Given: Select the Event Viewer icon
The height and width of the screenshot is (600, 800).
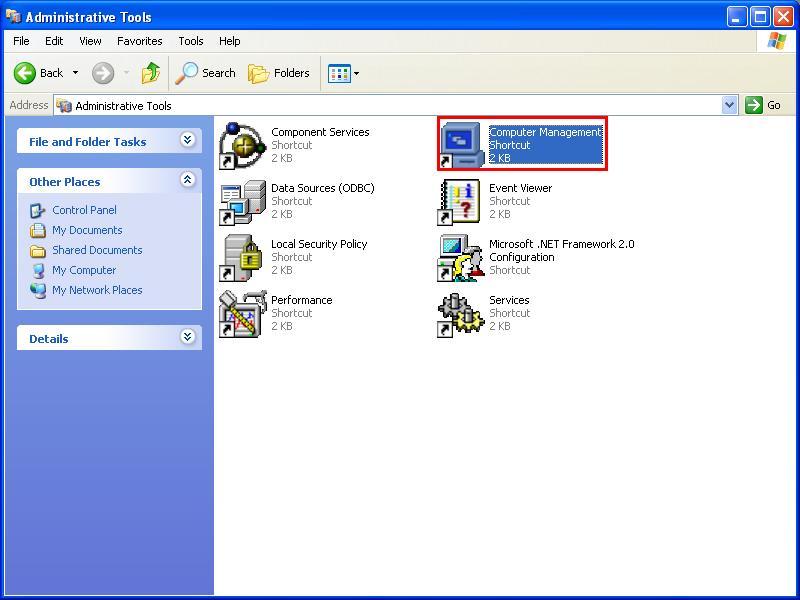Looking at the screenshot, I should coord(460,202).
